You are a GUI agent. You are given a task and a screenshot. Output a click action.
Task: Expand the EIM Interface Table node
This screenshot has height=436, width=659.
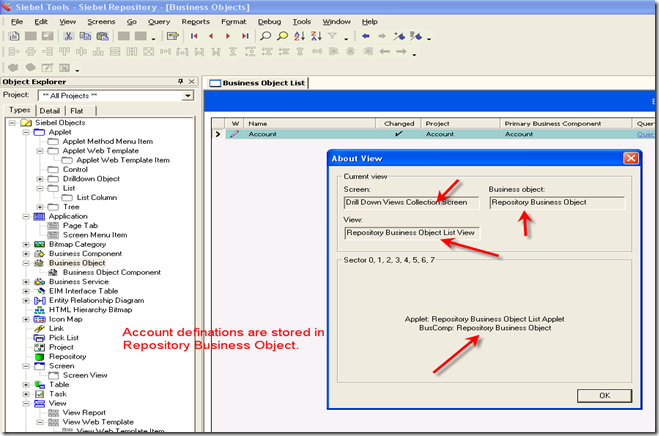(26, 291)
